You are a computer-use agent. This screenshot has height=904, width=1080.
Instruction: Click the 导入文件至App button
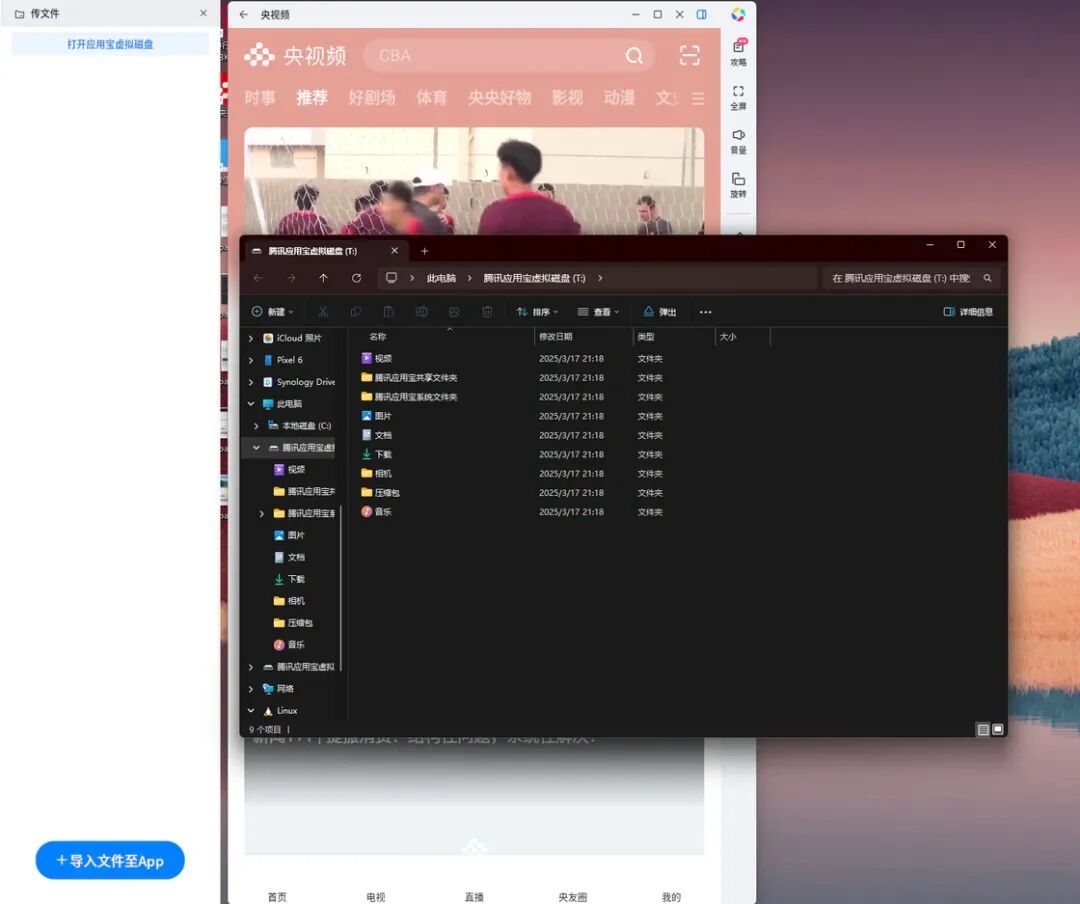coord(110,860)
